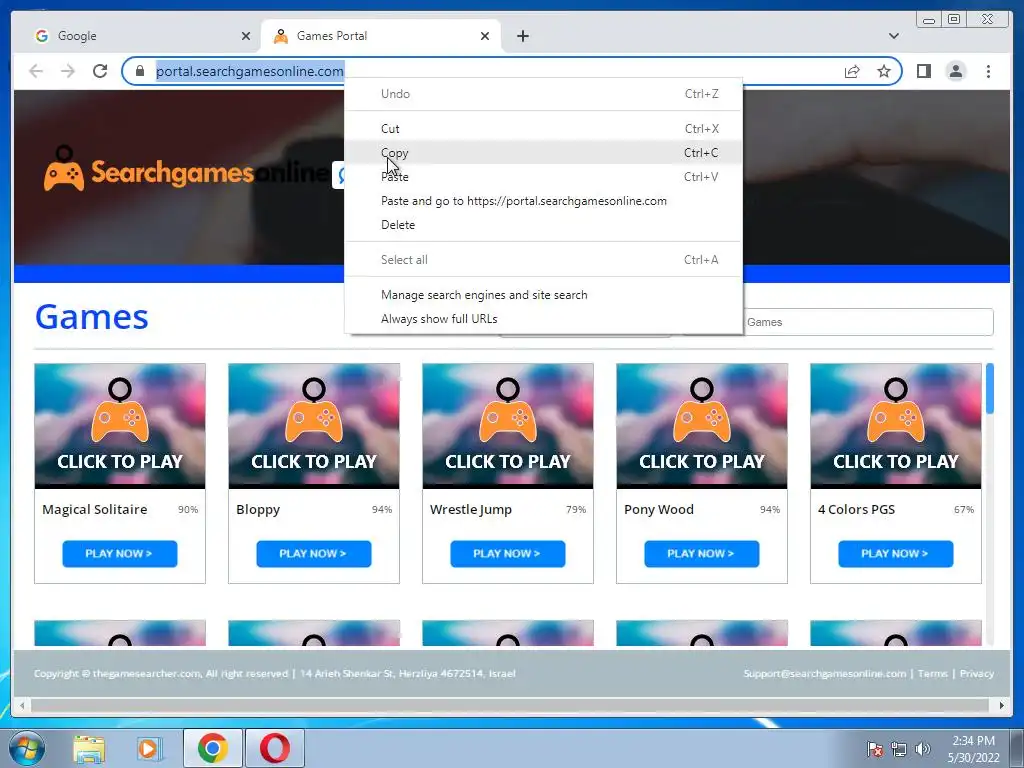Viewport: 1024px width, 768px height.
Task: Click the Wrestle Jump title text
Action: coord(471,510)
